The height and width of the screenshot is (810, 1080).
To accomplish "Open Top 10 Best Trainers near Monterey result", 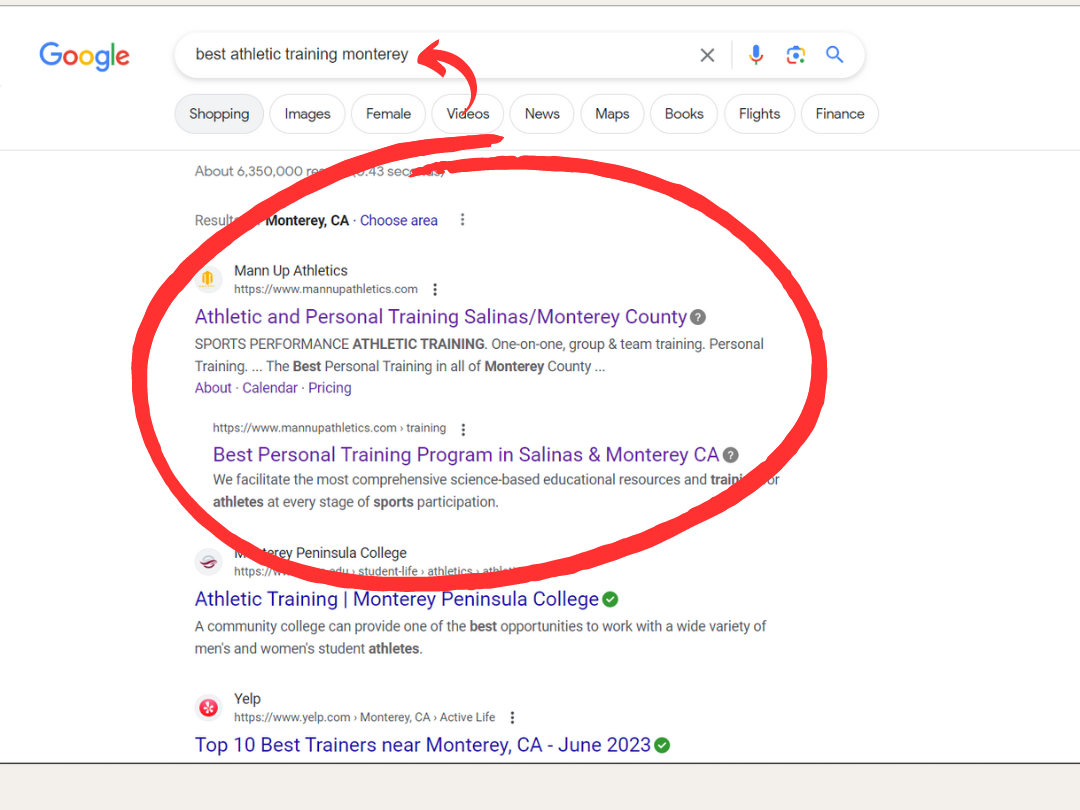I will click(x=423, y=745).
